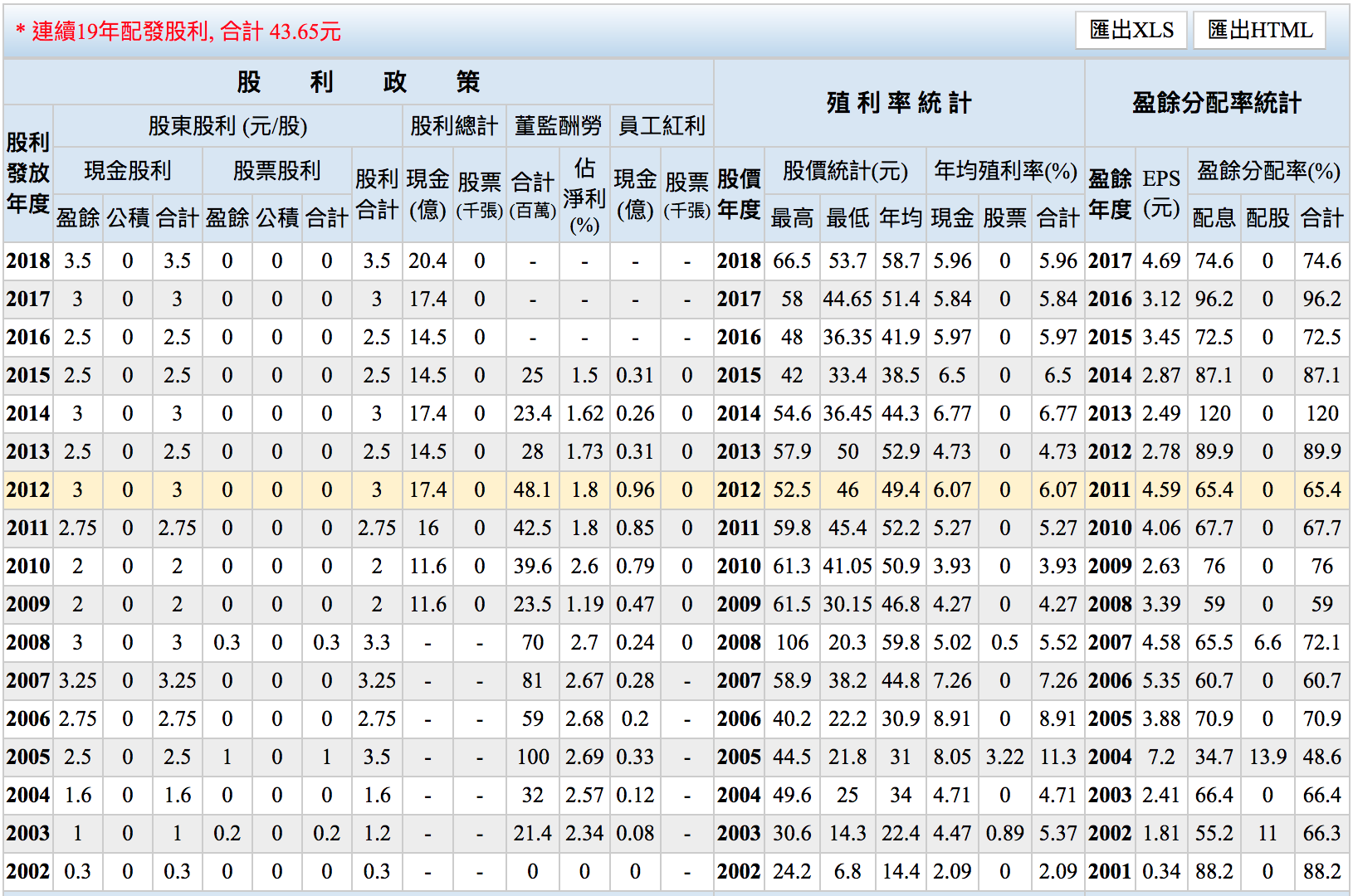Screen dimensions: 1353x896
Task: Click the red 連續19年配發股利 note text
Action: 178,32
